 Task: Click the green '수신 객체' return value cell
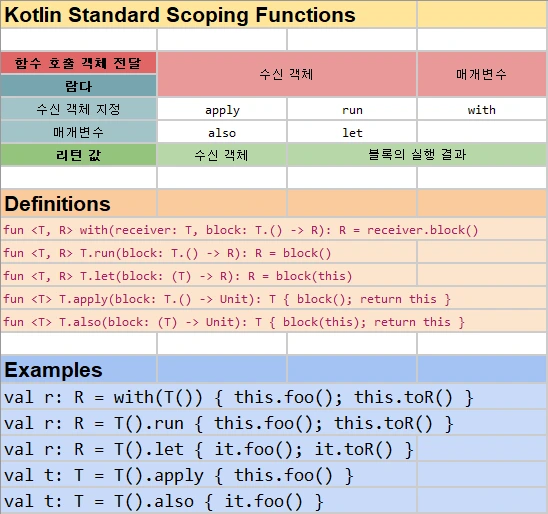[x=222, y=155]
